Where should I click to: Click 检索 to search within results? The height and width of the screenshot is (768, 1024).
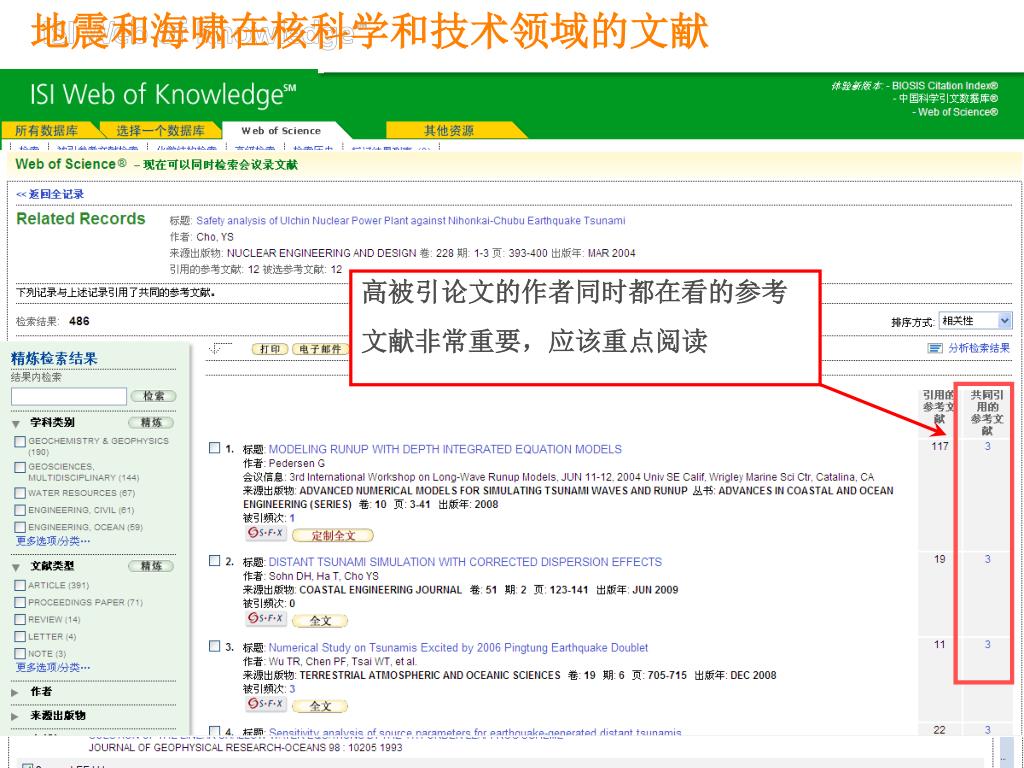click(153, 396)
